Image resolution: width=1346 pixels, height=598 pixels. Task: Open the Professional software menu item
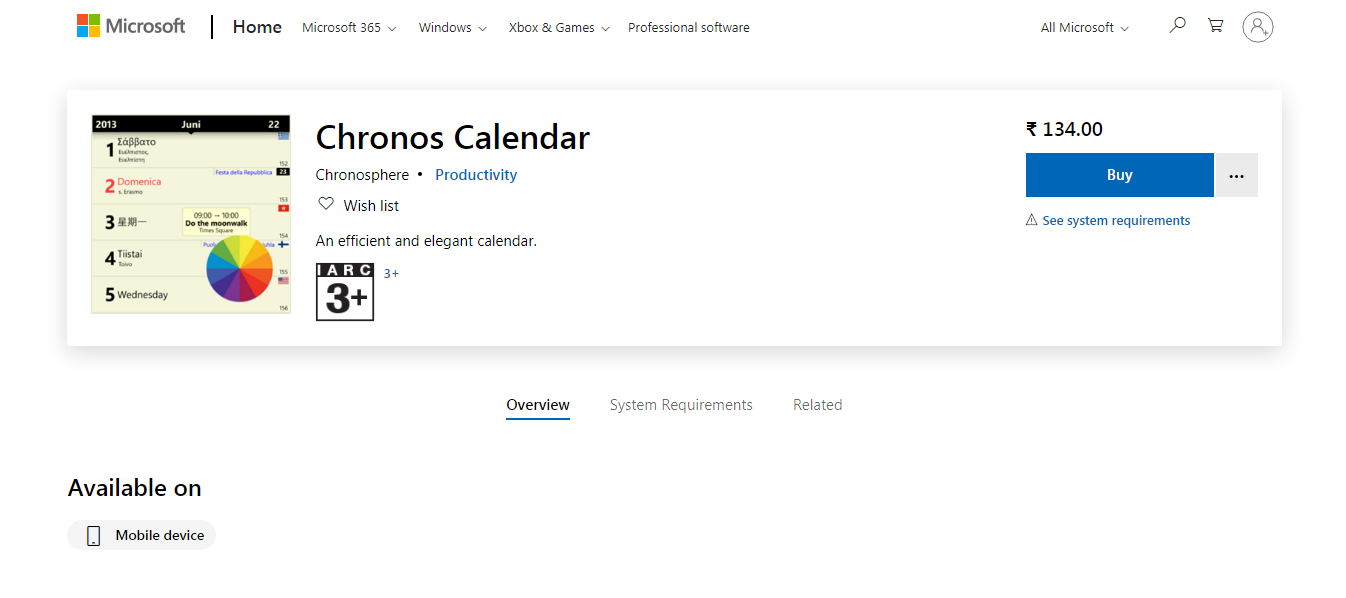tap(688, 28)
